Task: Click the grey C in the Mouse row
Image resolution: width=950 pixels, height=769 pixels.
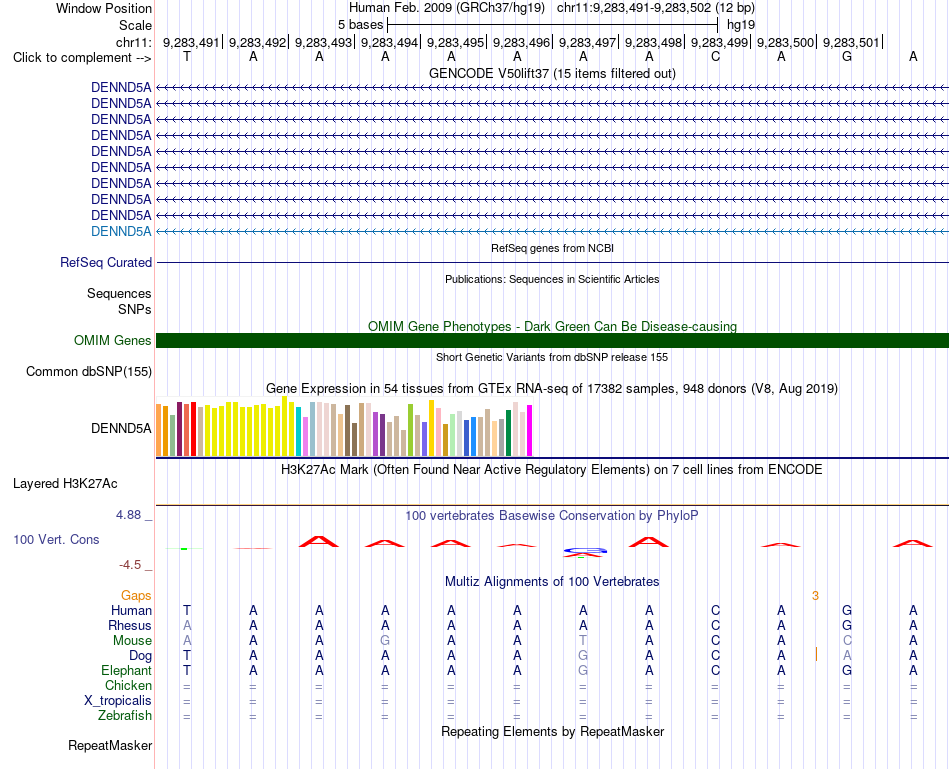Action: (847, 641)
